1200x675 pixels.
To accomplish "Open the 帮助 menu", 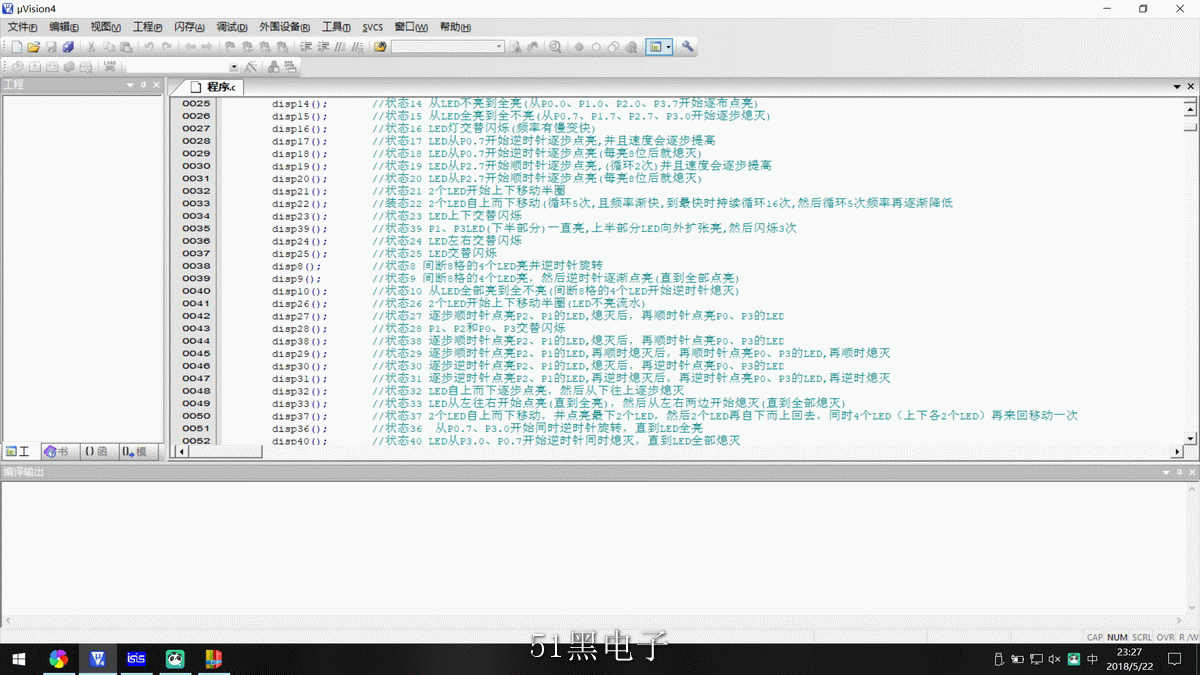I will click(456, 28).
